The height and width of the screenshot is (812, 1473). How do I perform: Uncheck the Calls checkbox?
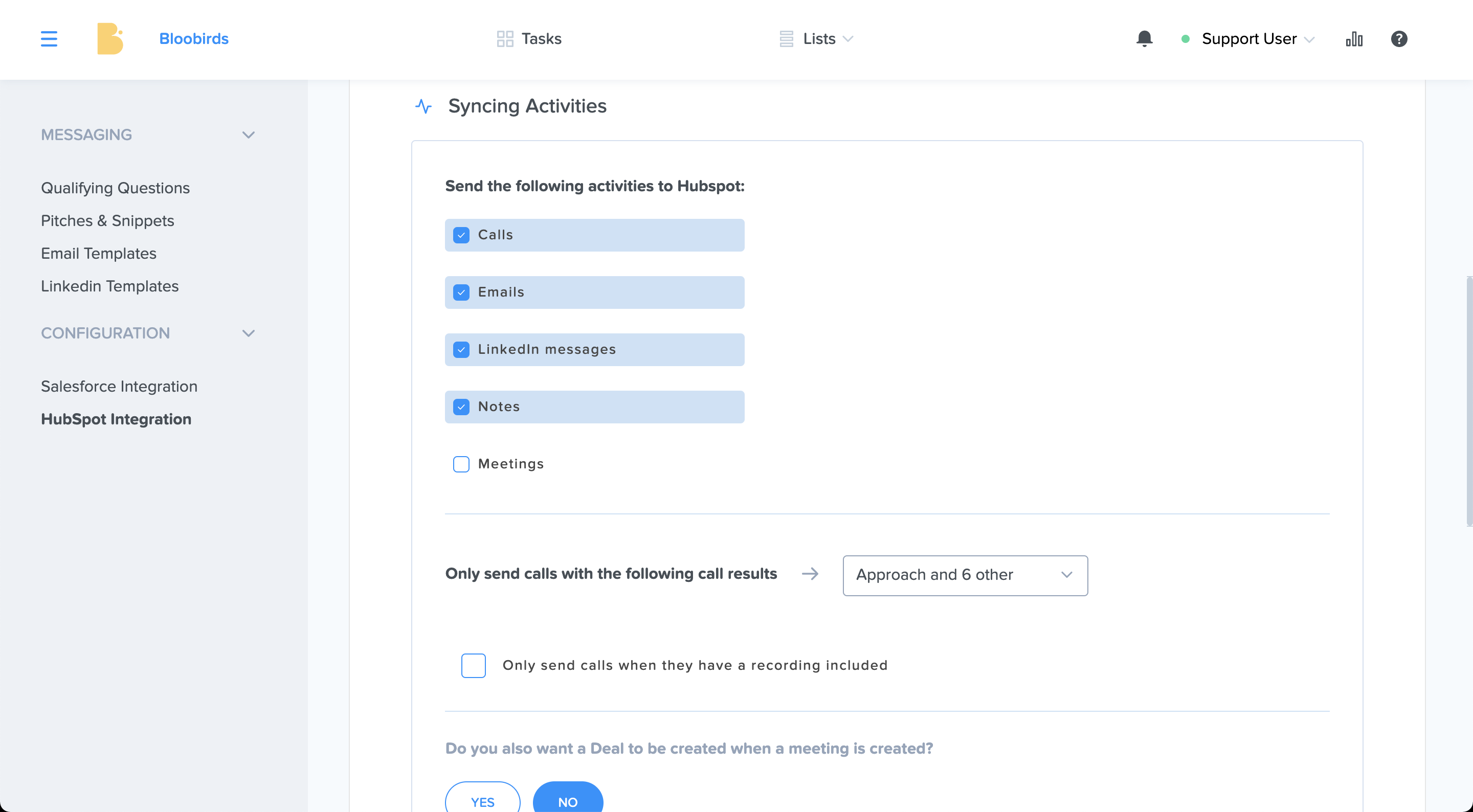pos(461,235)
